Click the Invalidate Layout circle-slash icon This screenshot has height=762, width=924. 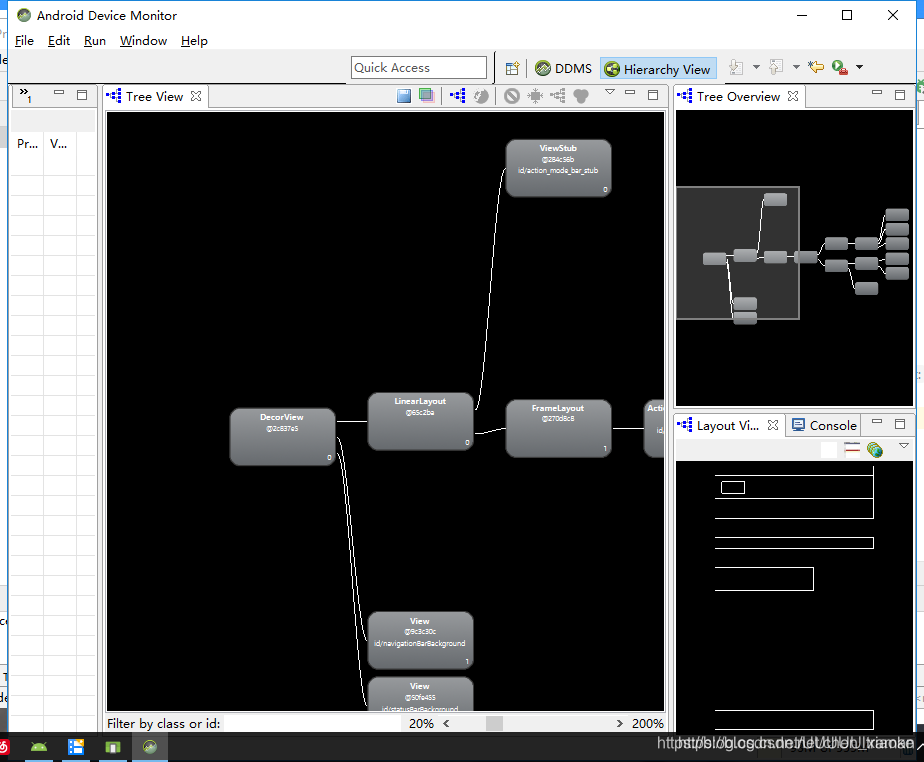[x=512, y=95]
